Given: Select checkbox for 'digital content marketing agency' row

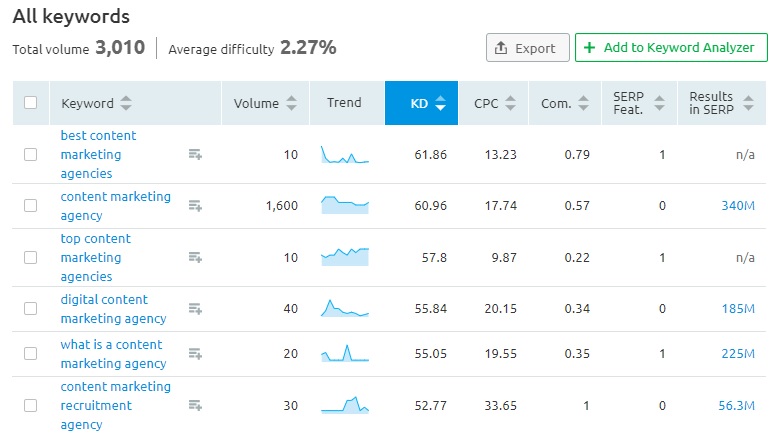Looking at the screenshot, I should coord(31,309).
